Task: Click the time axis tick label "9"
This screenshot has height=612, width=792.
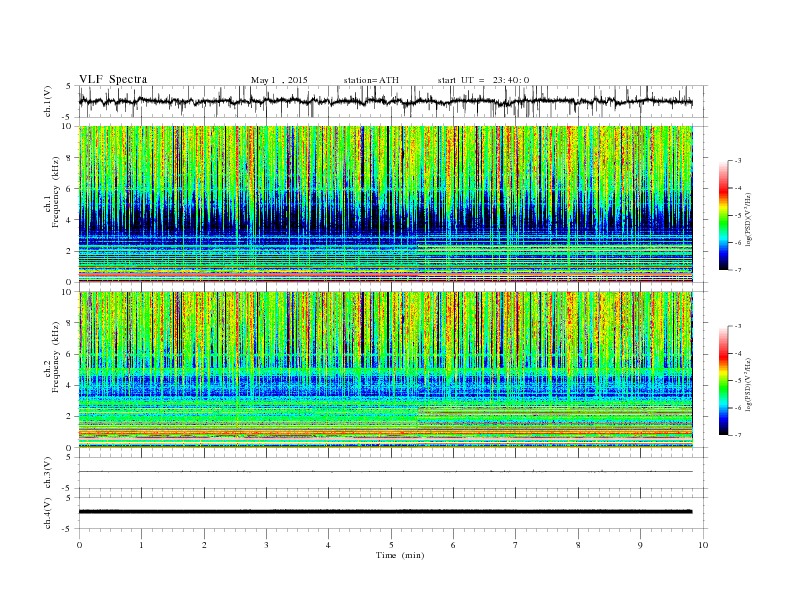Action: tap(640, 545)
